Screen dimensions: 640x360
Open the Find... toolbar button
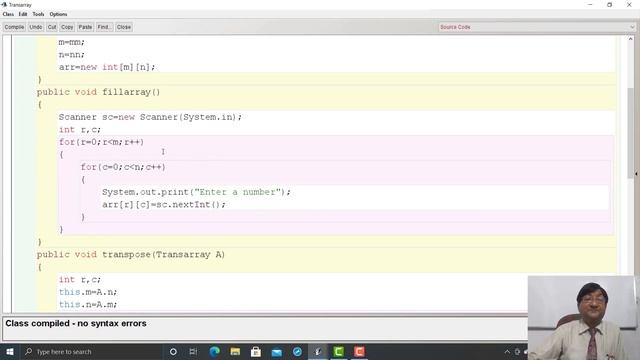[x=104, y=27]
